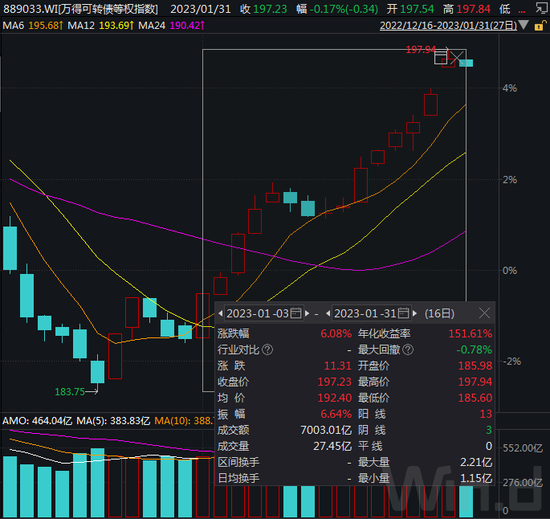Select the MA24 indicator label

click(152, 26)
